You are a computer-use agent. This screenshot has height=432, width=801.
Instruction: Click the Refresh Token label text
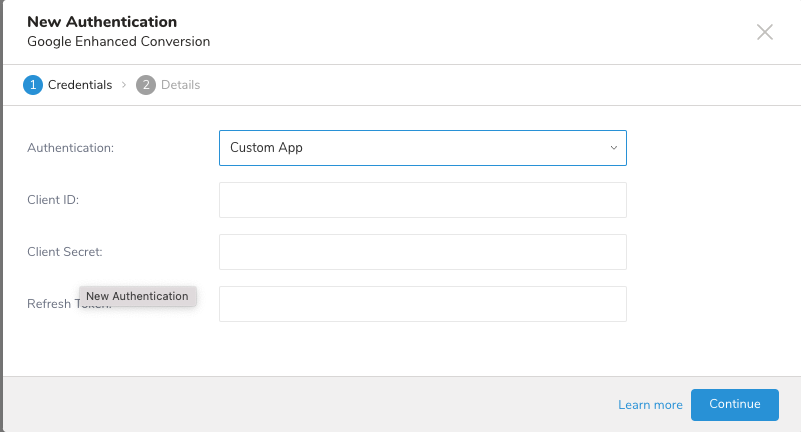click(50, 305)
